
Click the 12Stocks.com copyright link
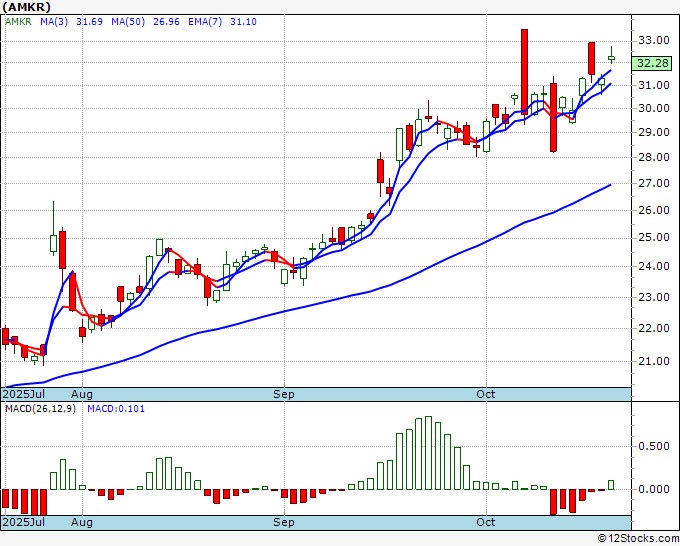[x=638, y=538]
